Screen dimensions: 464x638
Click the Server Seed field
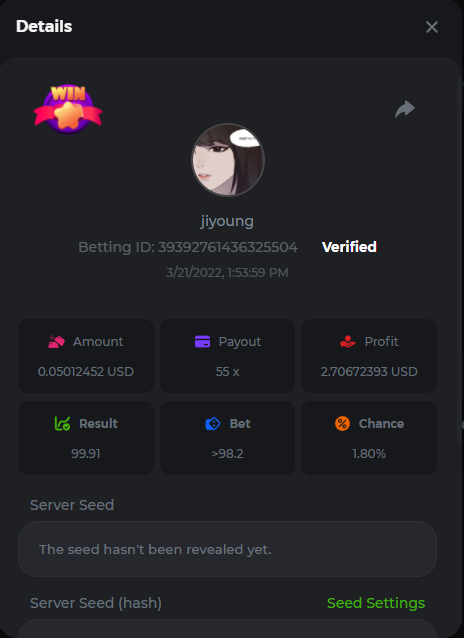pyautogui.click(x=227, y=549)
